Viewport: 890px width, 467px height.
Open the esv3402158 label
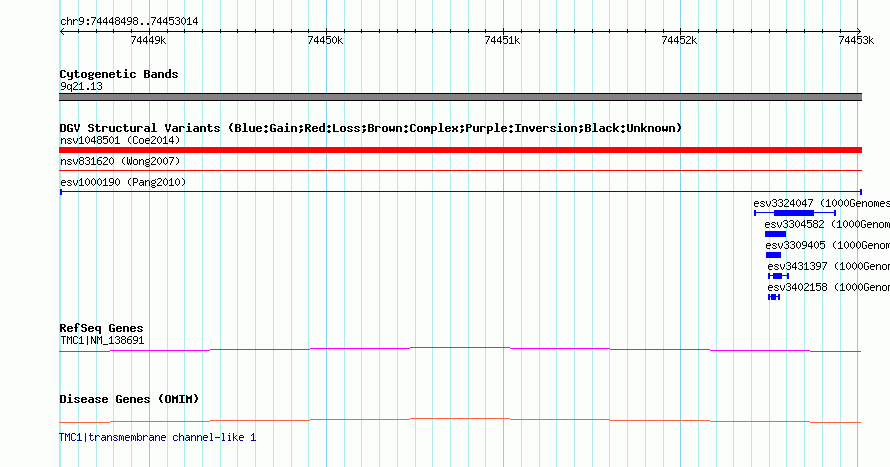click(x=829, y=287)
